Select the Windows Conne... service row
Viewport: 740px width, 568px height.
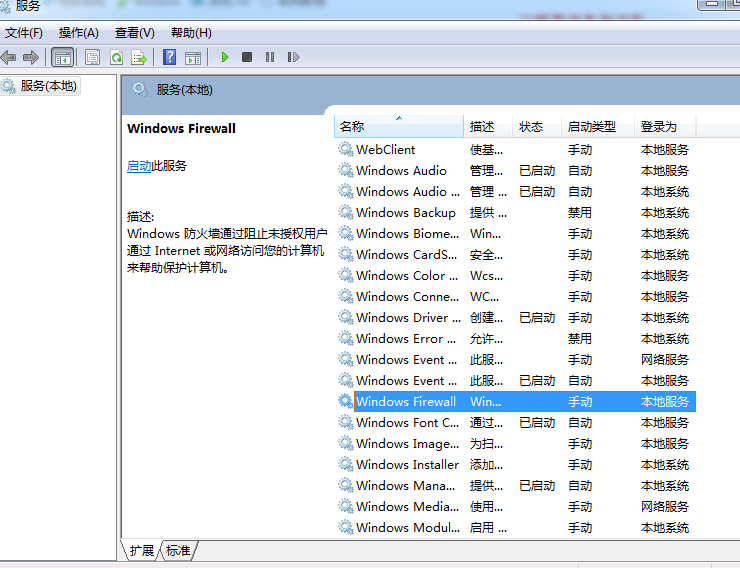pos(516,297)
